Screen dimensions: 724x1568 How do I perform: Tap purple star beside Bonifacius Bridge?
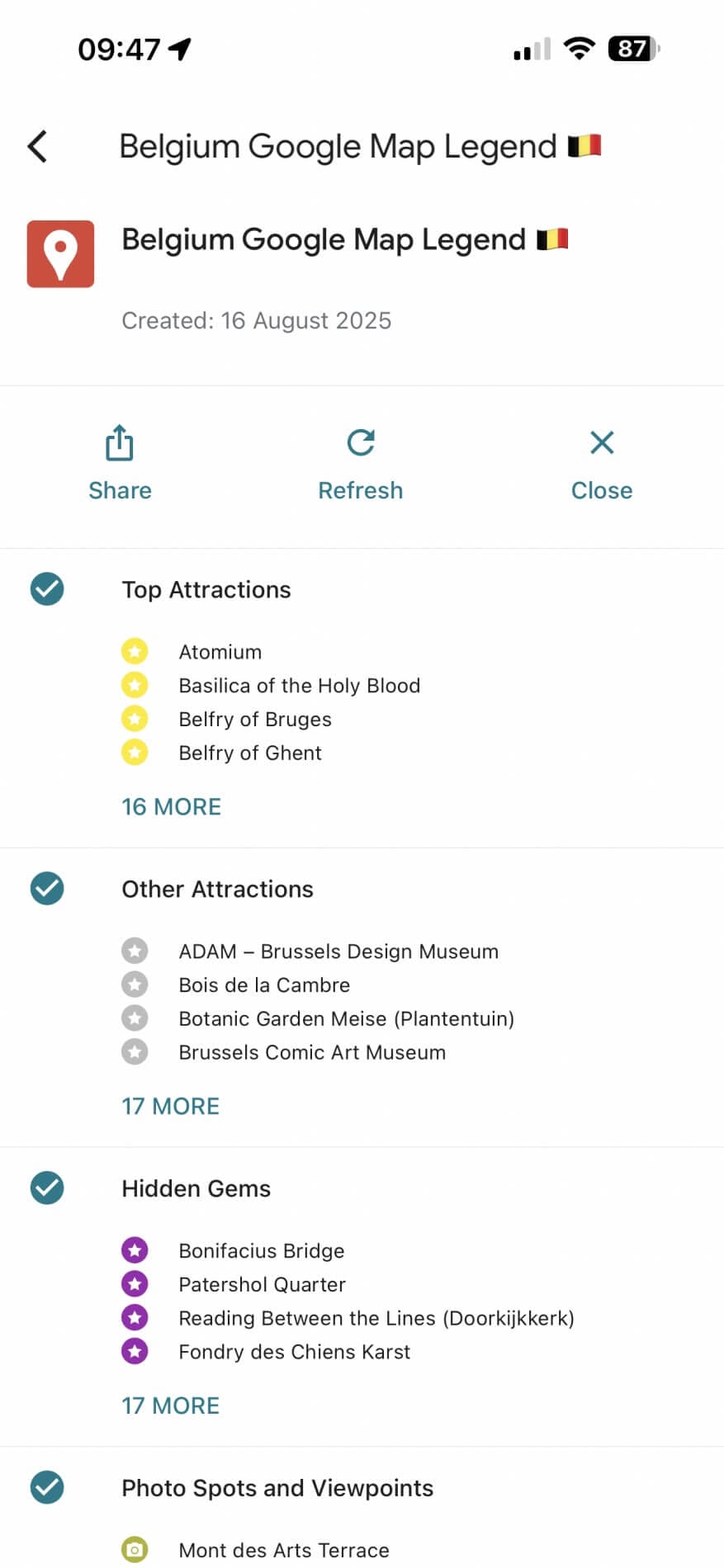[135, 1250]
